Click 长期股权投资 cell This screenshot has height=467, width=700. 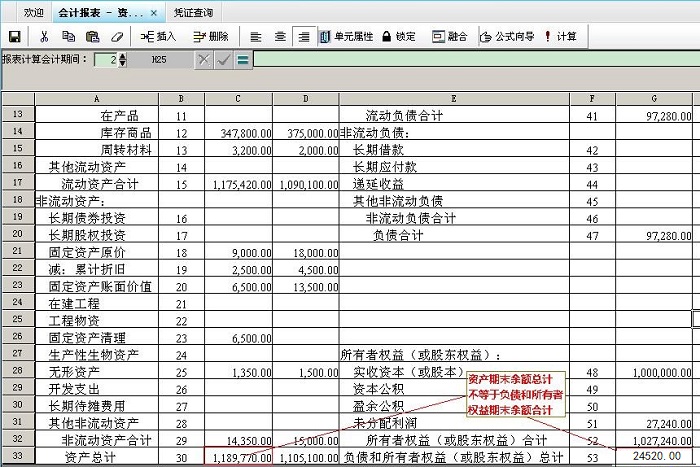coord(97,235)
